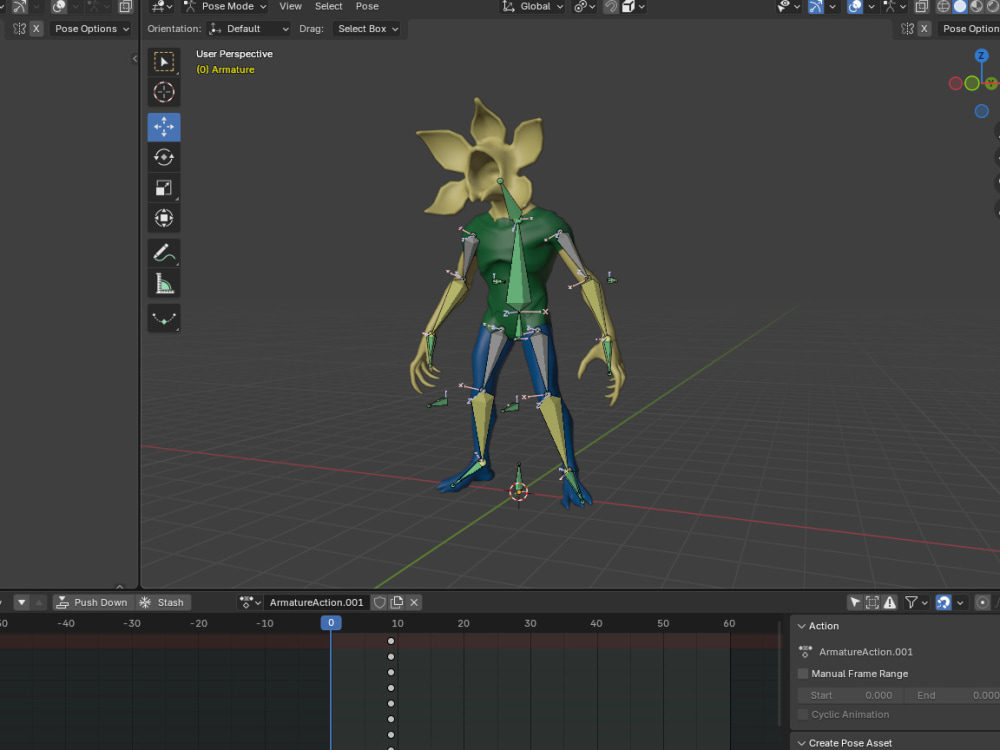Screen dimensions: 1000x750
Task: Click the ArmatureAction.001 name field in Action panel
Action: [x=865, y=652]
